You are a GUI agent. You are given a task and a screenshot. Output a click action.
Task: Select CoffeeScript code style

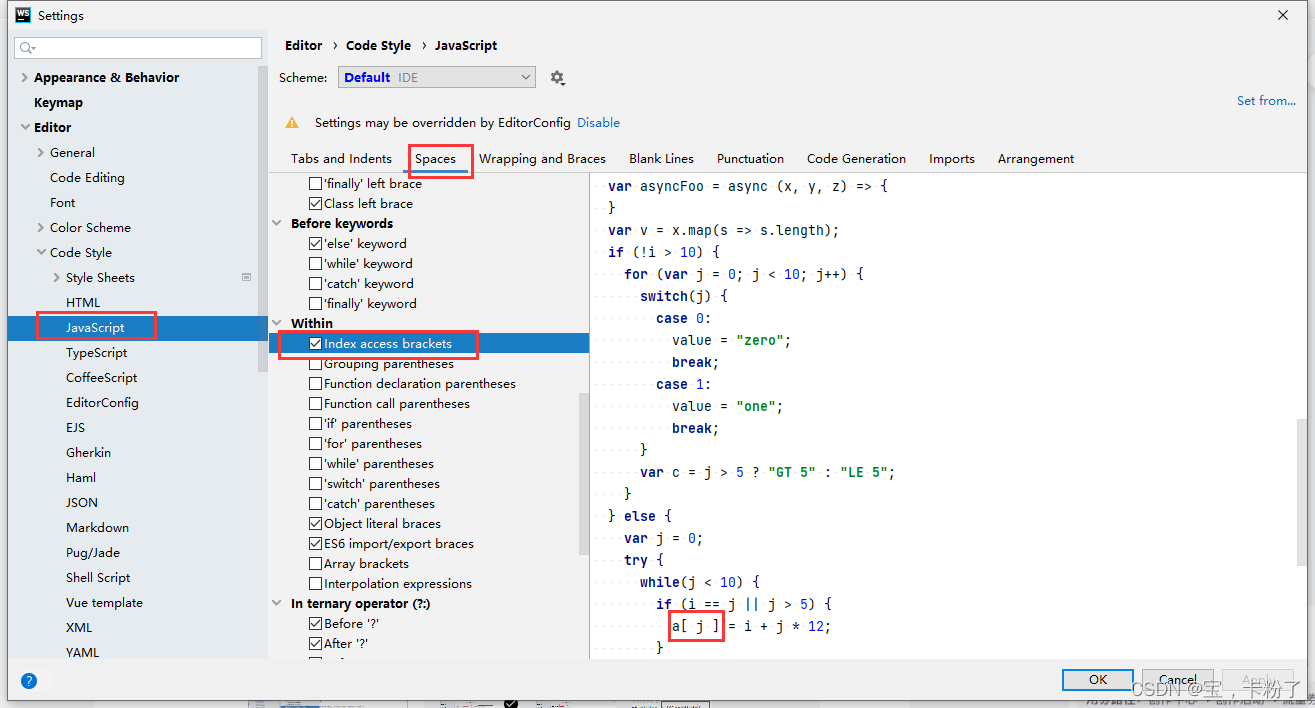coord(101,378)
